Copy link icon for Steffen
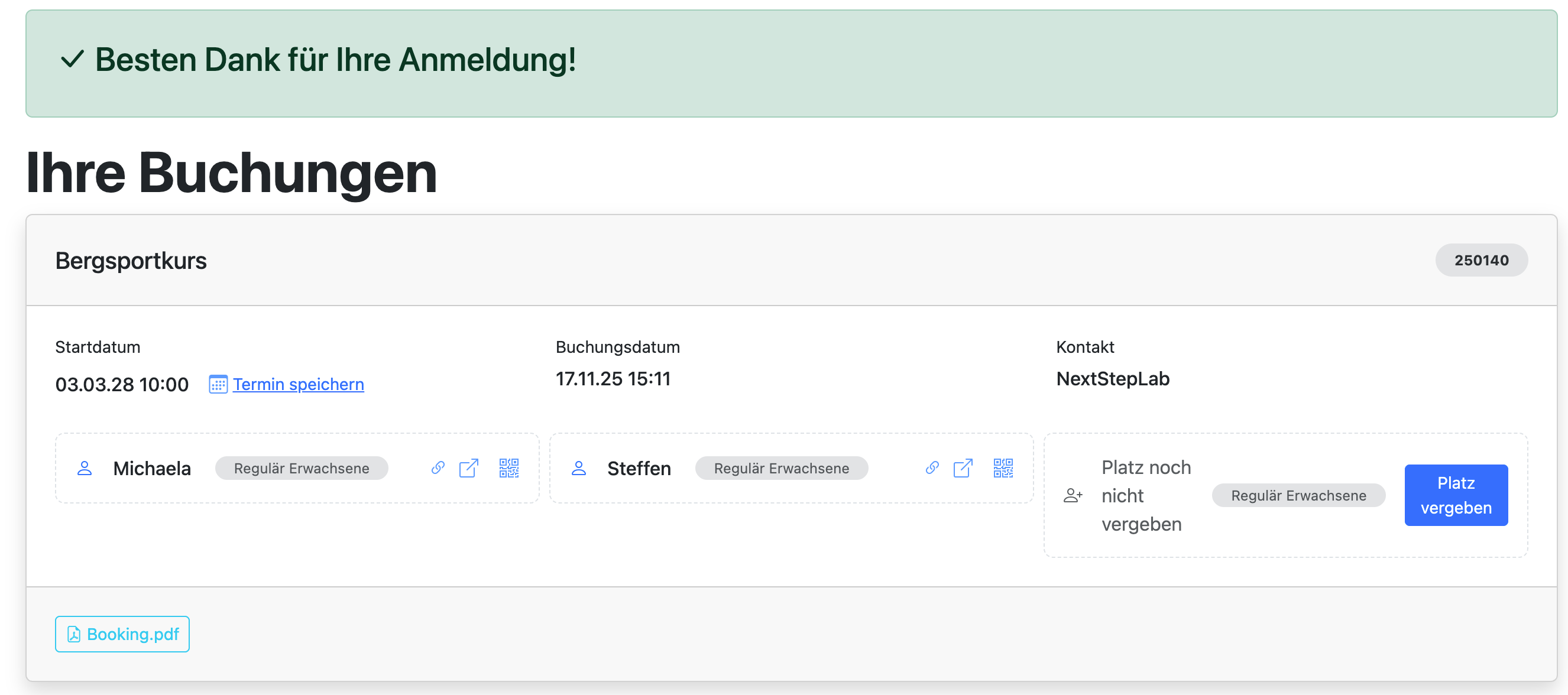 pos(932,467)
